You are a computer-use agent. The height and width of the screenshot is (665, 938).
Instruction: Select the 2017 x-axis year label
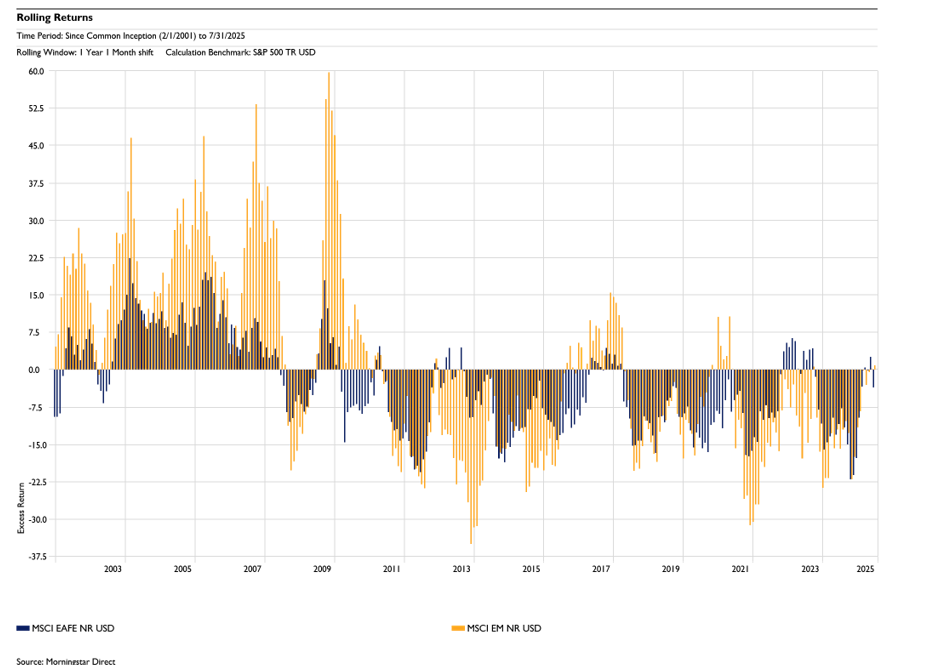click(601, 569)
